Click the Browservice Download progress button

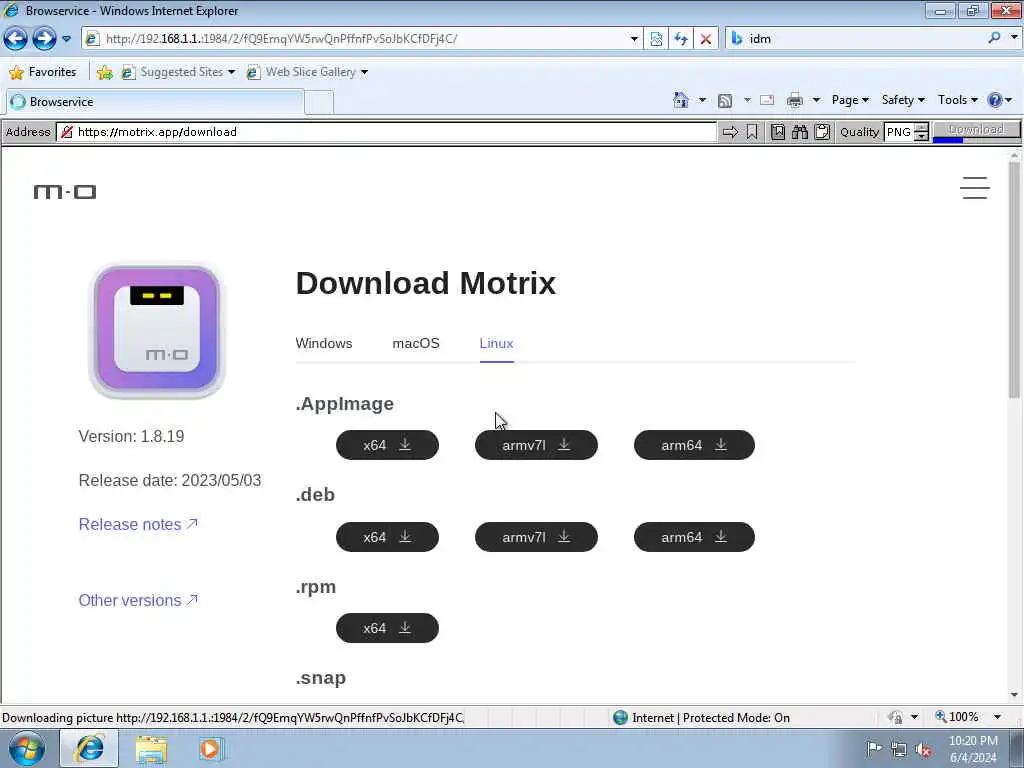click(x=976, y=131)
